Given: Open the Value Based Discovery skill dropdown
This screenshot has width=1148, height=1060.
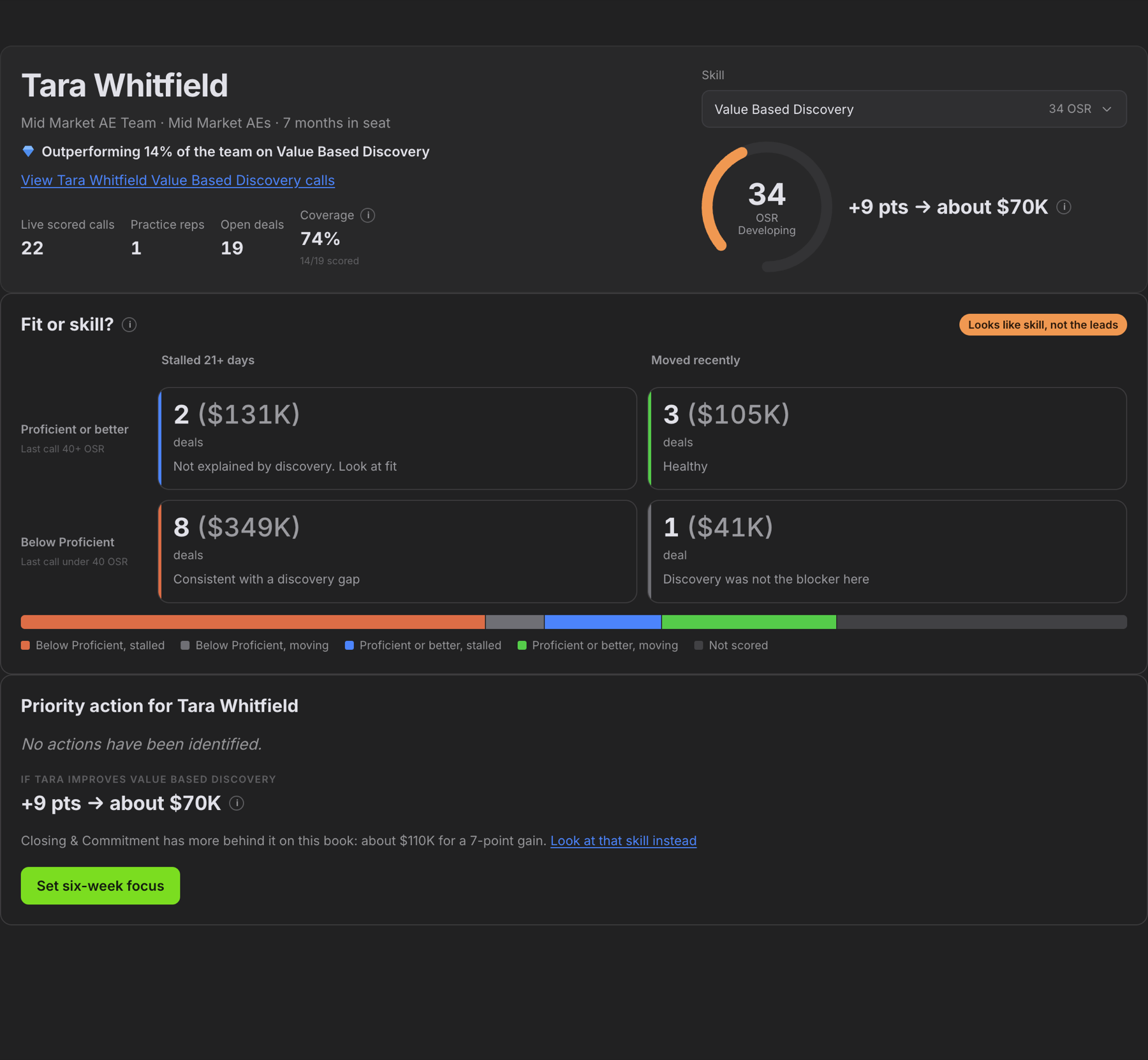Looking at the screenshot, I should click(914, 109).
